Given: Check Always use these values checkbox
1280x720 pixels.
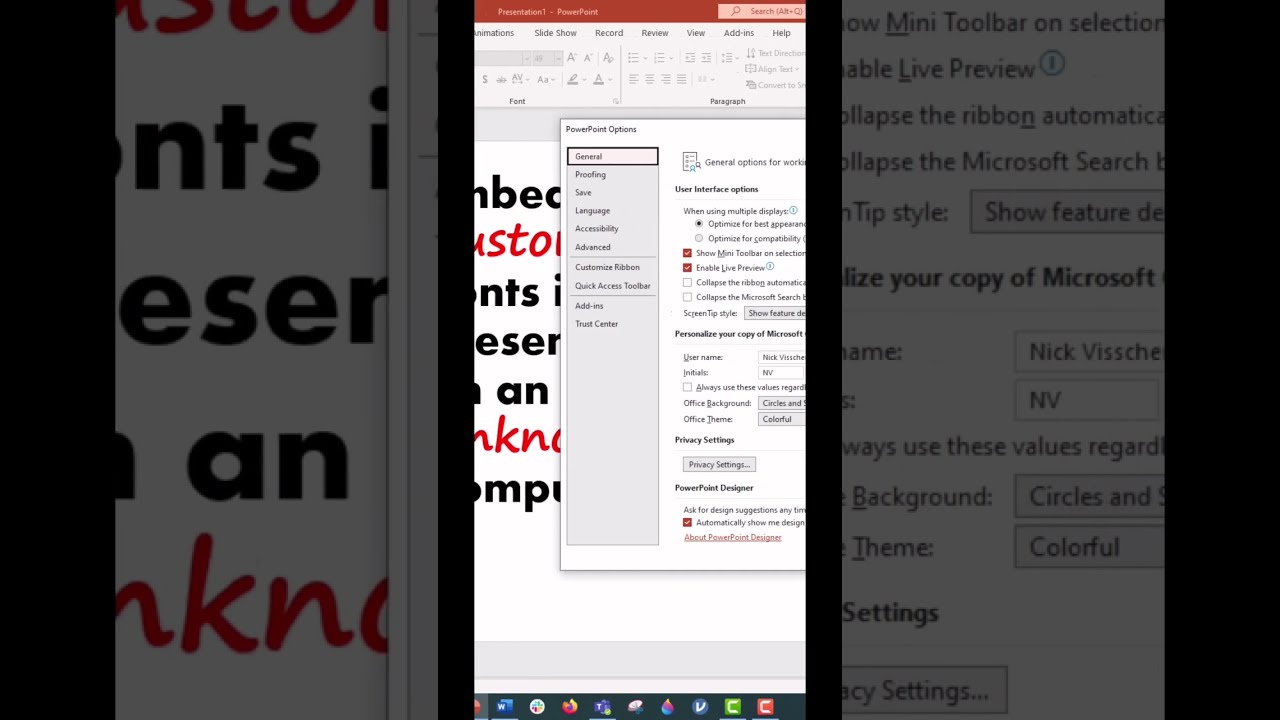Looking at the screenshot, I should pyautogui.click(x=687, y=387).
